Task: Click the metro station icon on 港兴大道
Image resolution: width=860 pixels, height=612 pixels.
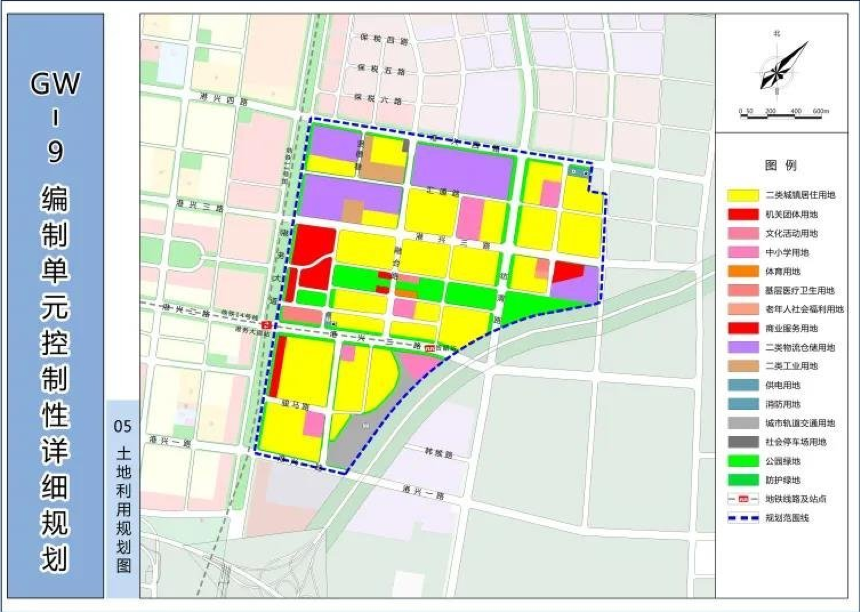Action: pyautogui.click(x=267, y=325)
